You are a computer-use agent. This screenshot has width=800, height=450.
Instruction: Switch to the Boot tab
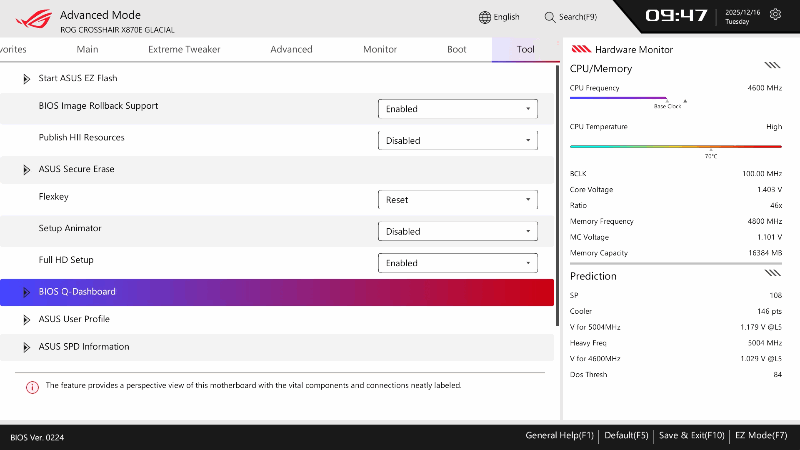pyautogui.click(x=457, y=49)
